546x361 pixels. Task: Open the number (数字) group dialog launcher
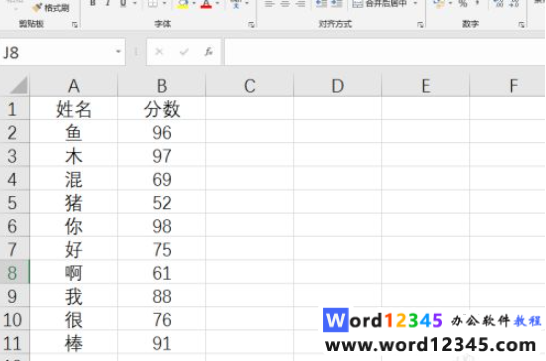tap(521, 24)
